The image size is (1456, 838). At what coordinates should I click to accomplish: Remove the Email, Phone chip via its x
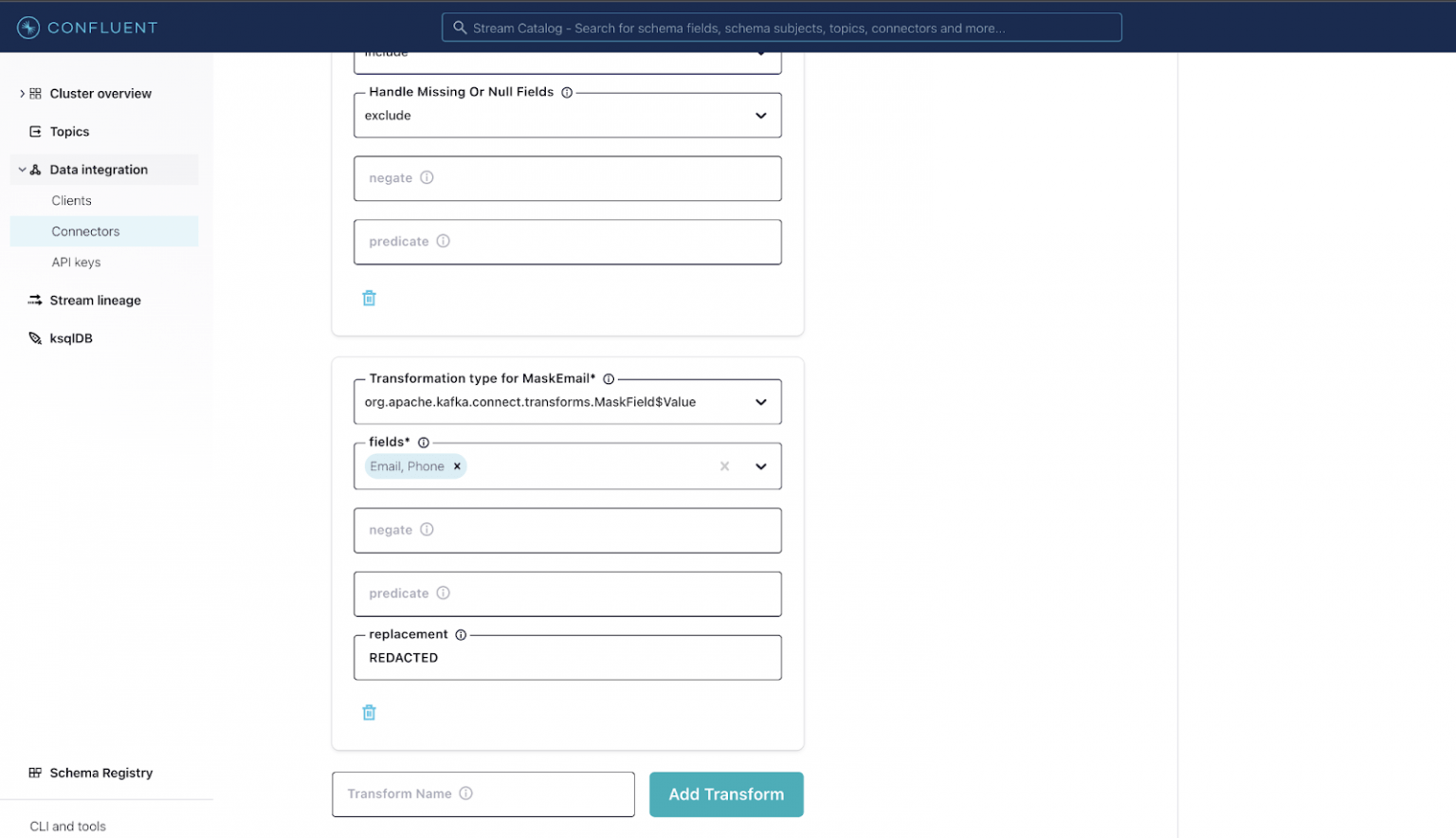[x=457, y=465]
